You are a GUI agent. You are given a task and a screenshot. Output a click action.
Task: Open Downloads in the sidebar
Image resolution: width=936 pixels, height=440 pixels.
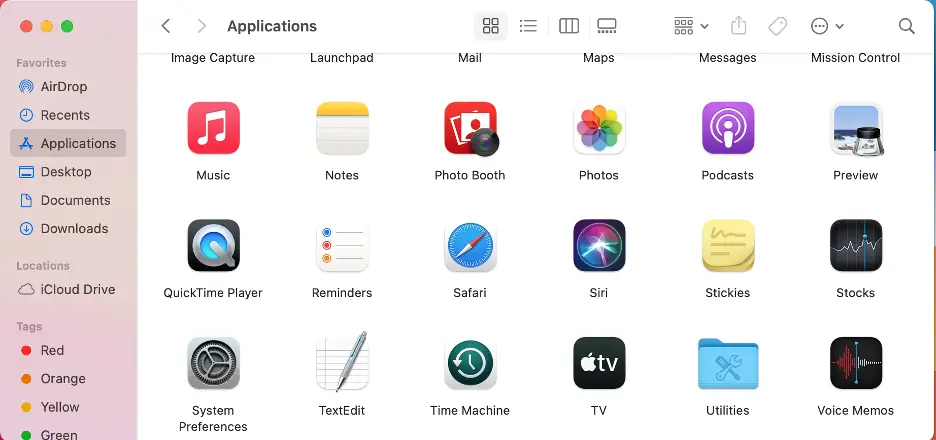coord(68,229)
